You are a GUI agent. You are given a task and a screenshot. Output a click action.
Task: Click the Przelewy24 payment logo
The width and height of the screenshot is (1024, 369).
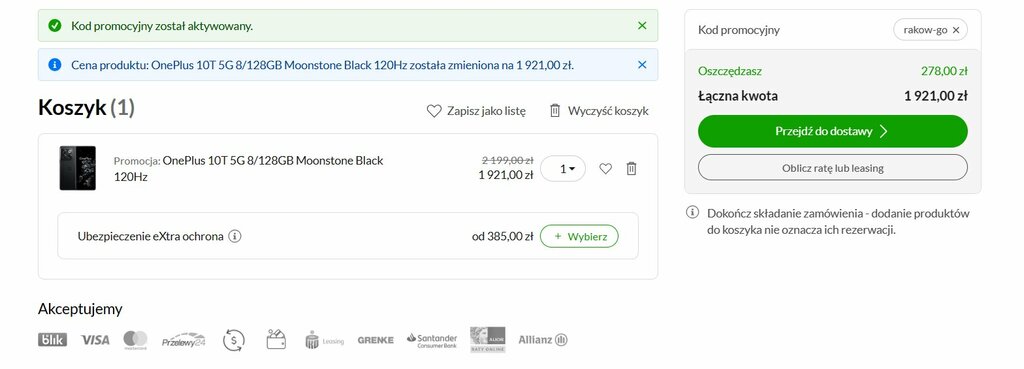(x=184, y=340)
